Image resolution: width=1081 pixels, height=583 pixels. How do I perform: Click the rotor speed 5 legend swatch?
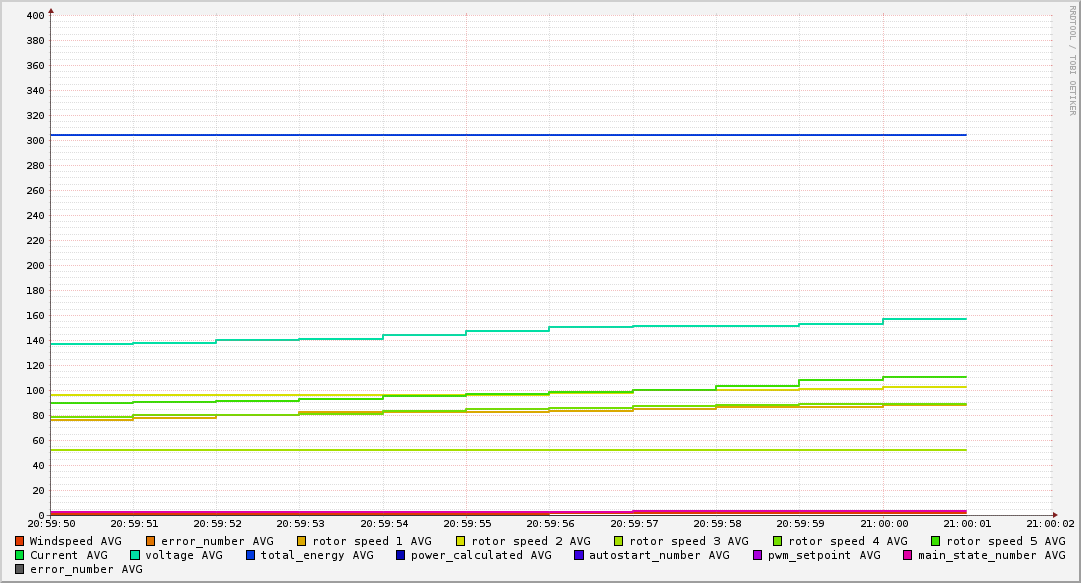pos(936,541)
